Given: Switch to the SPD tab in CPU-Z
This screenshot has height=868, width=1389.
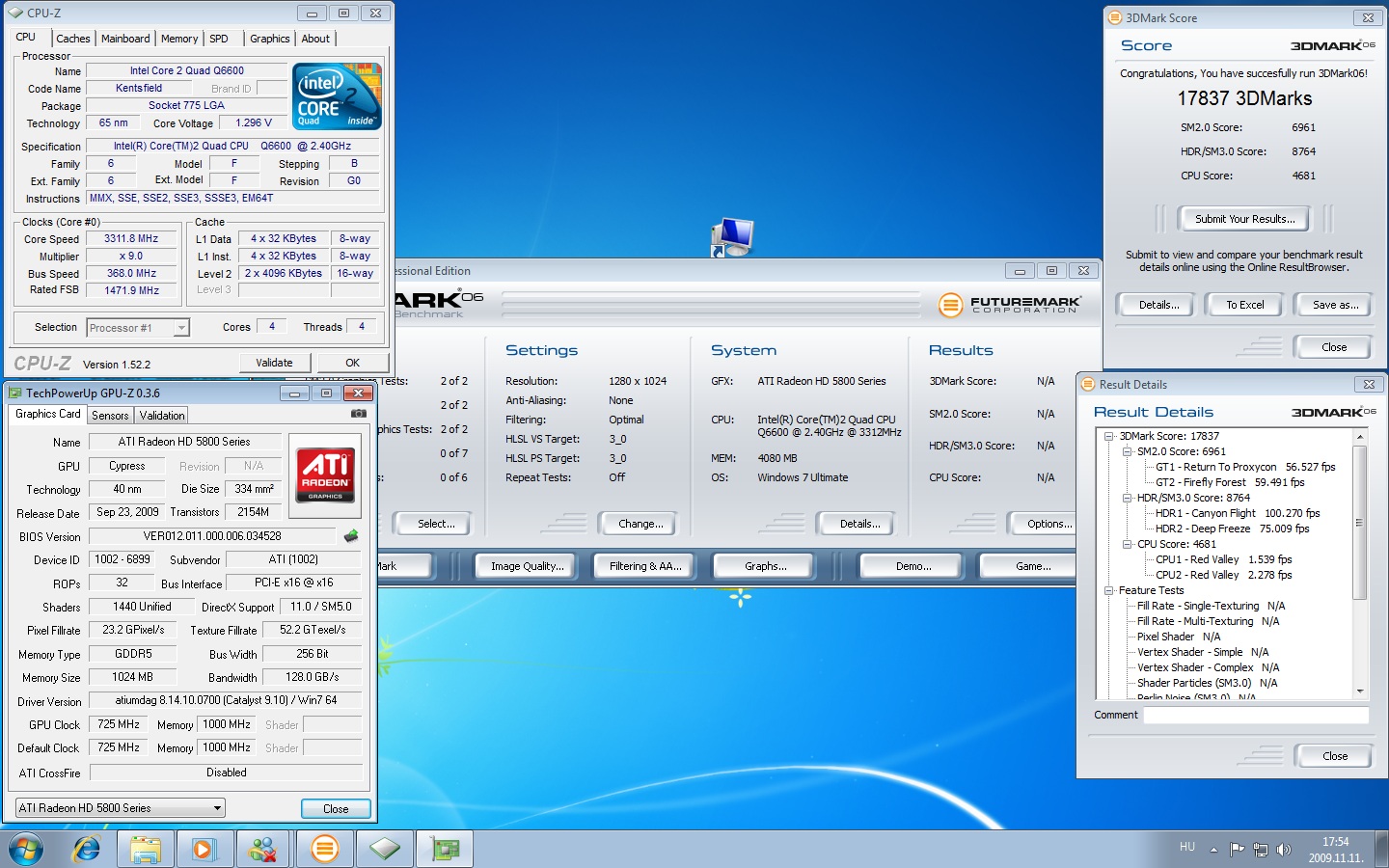Looking at the screenshot, I should 219,39.
